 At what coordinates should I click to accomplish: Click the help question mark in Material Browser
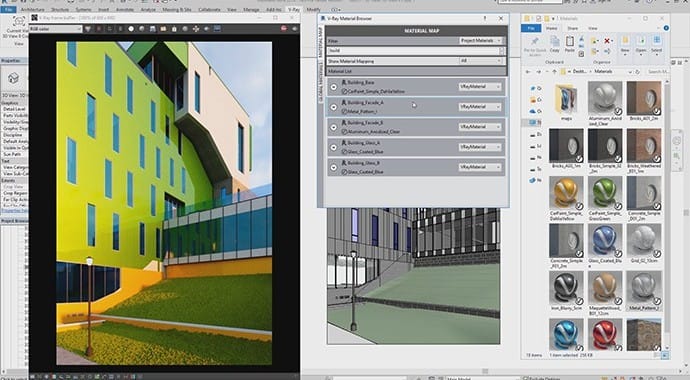point(485,18)
